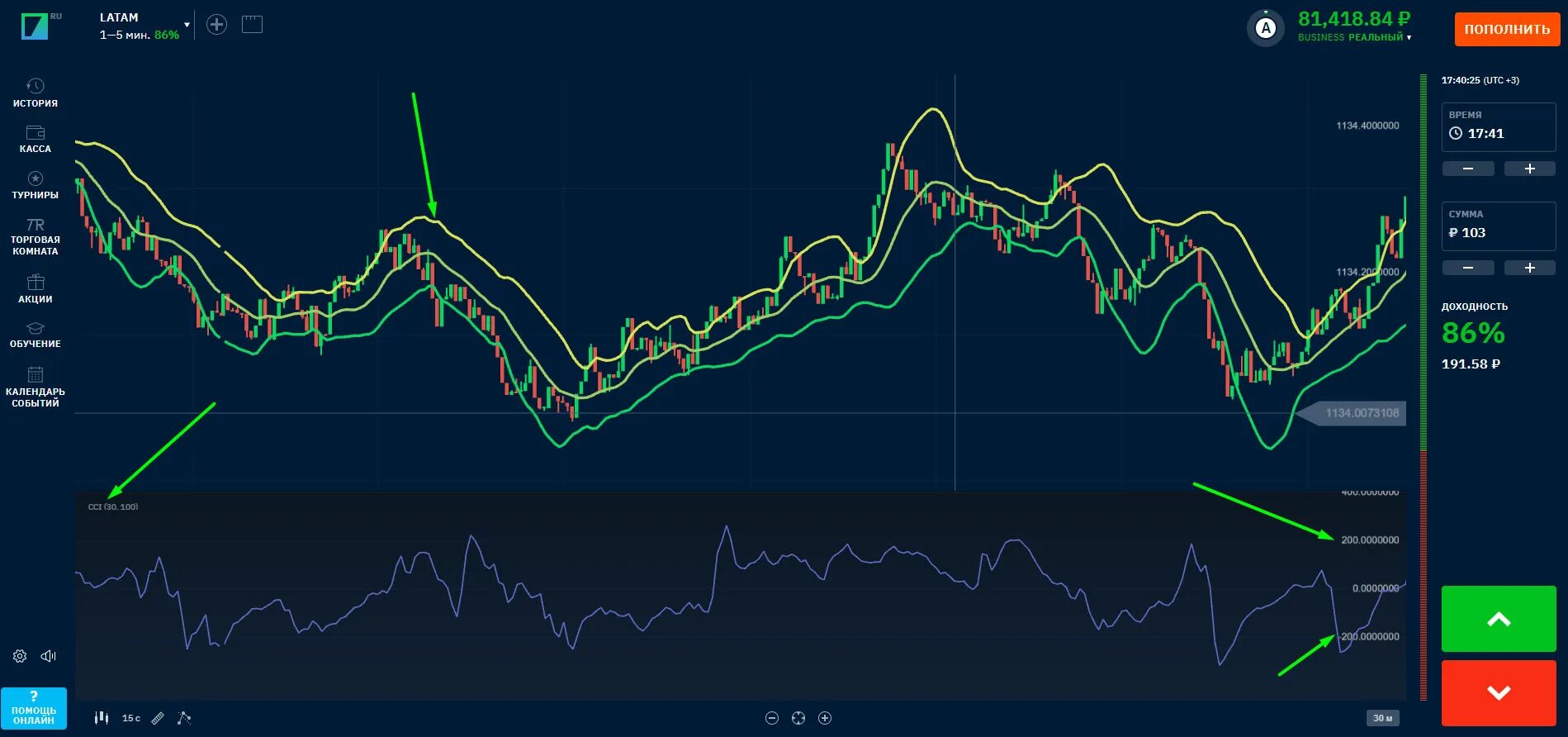Select the ruler drawing tool icon
The height and width of the screenshot is (737, 1568).
[x=158, y=718]
